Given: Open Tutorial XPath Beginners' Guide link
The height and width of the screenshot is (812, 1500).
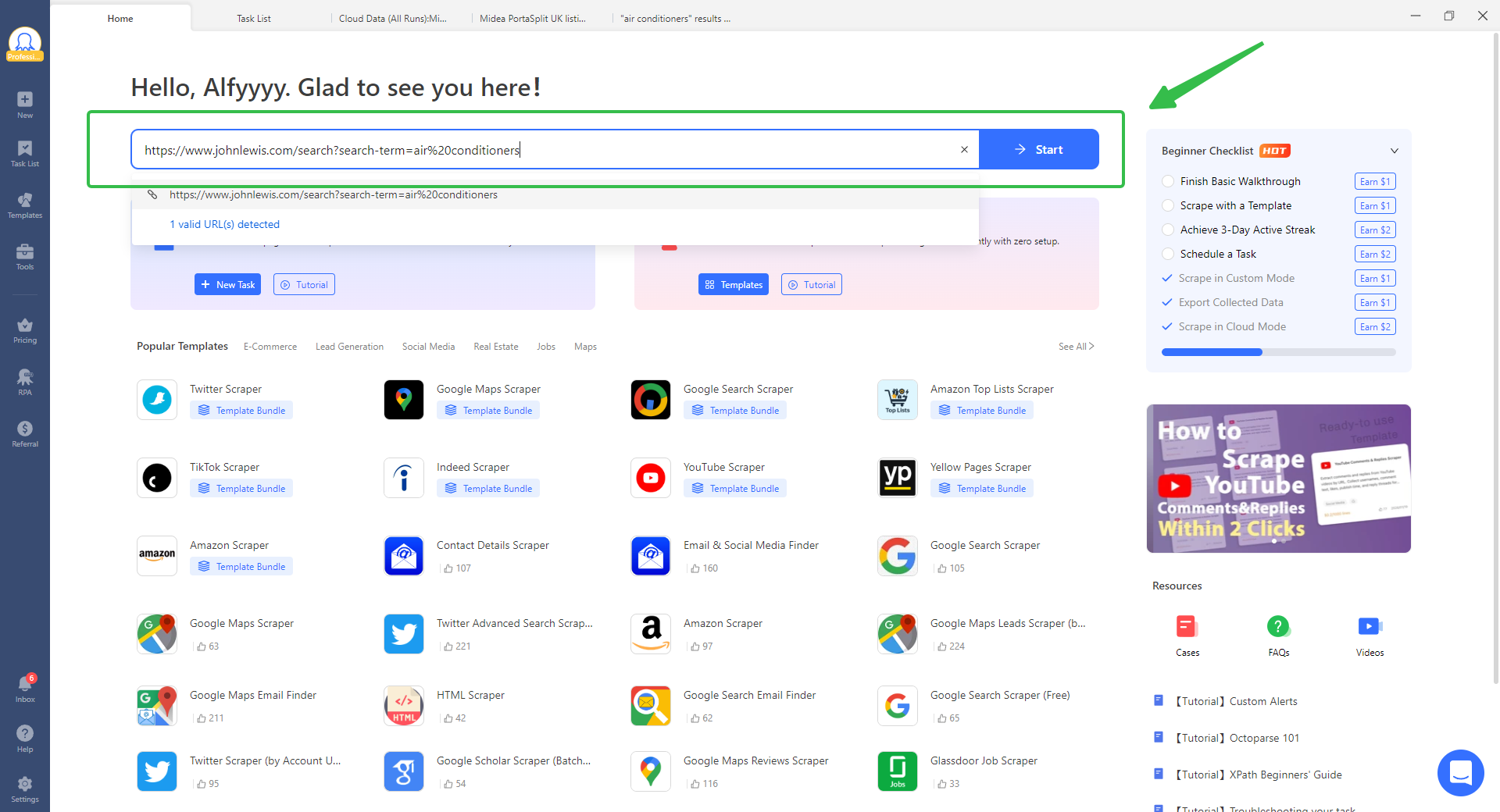Looking at the screenshot, I should (x=1259, y=775).
